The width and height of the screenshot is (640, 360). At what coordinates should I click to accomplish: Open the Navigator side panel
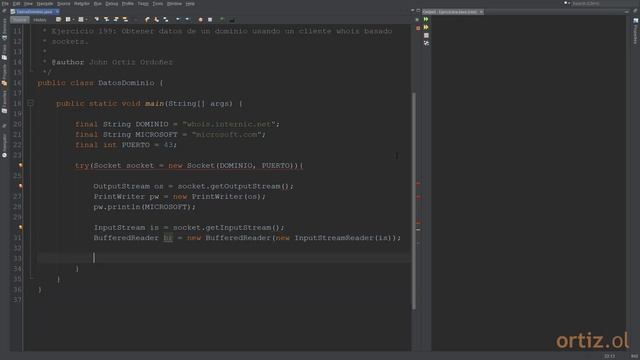click(4, 146)
